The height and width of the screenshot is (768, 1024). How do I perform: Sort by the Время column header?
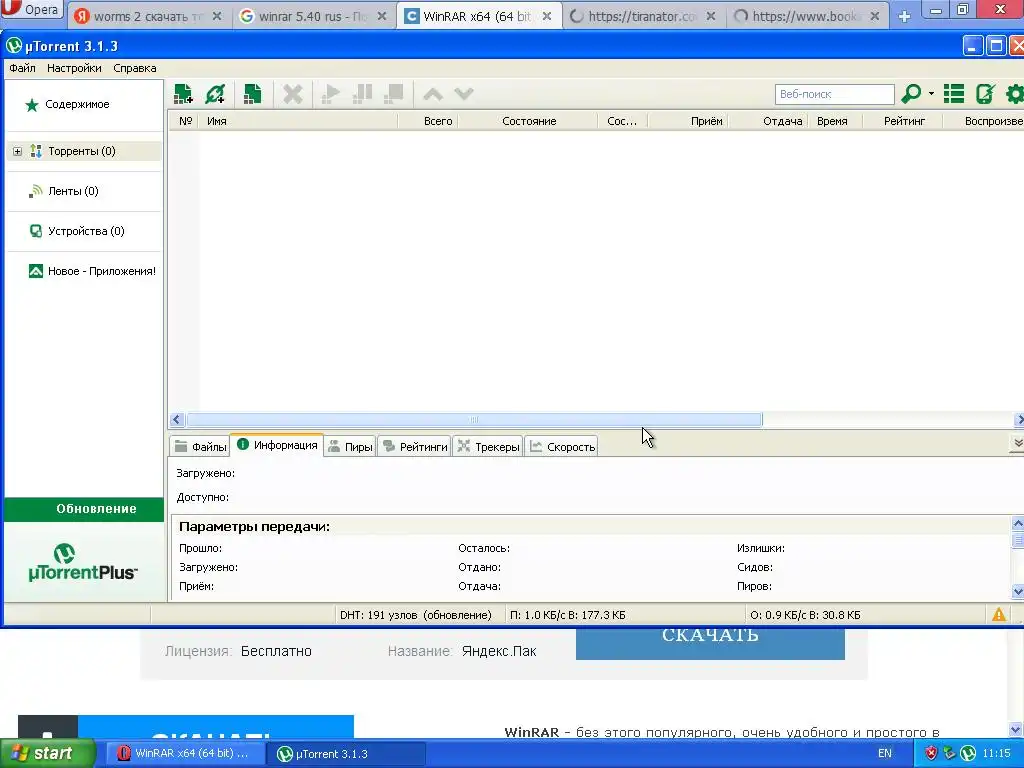click(x=835, y=121)
